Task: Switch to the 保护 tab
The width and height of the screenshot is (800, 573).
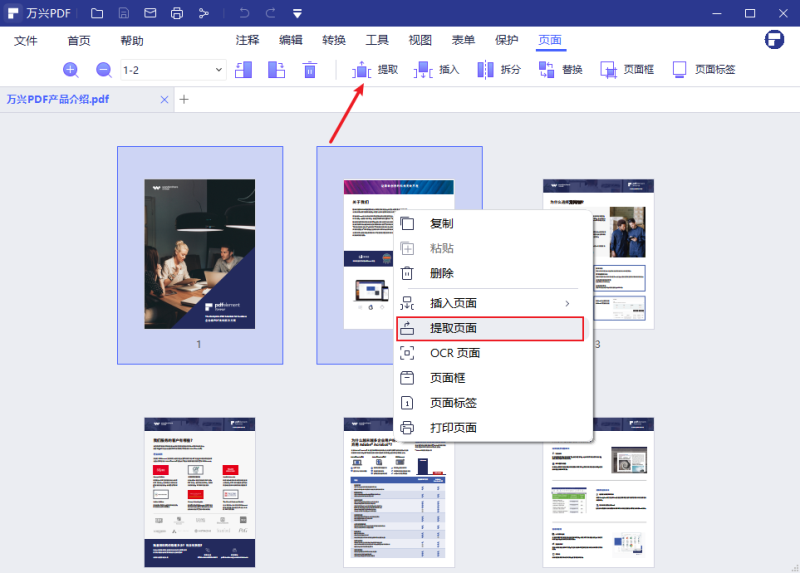Action: coord(507,40)
